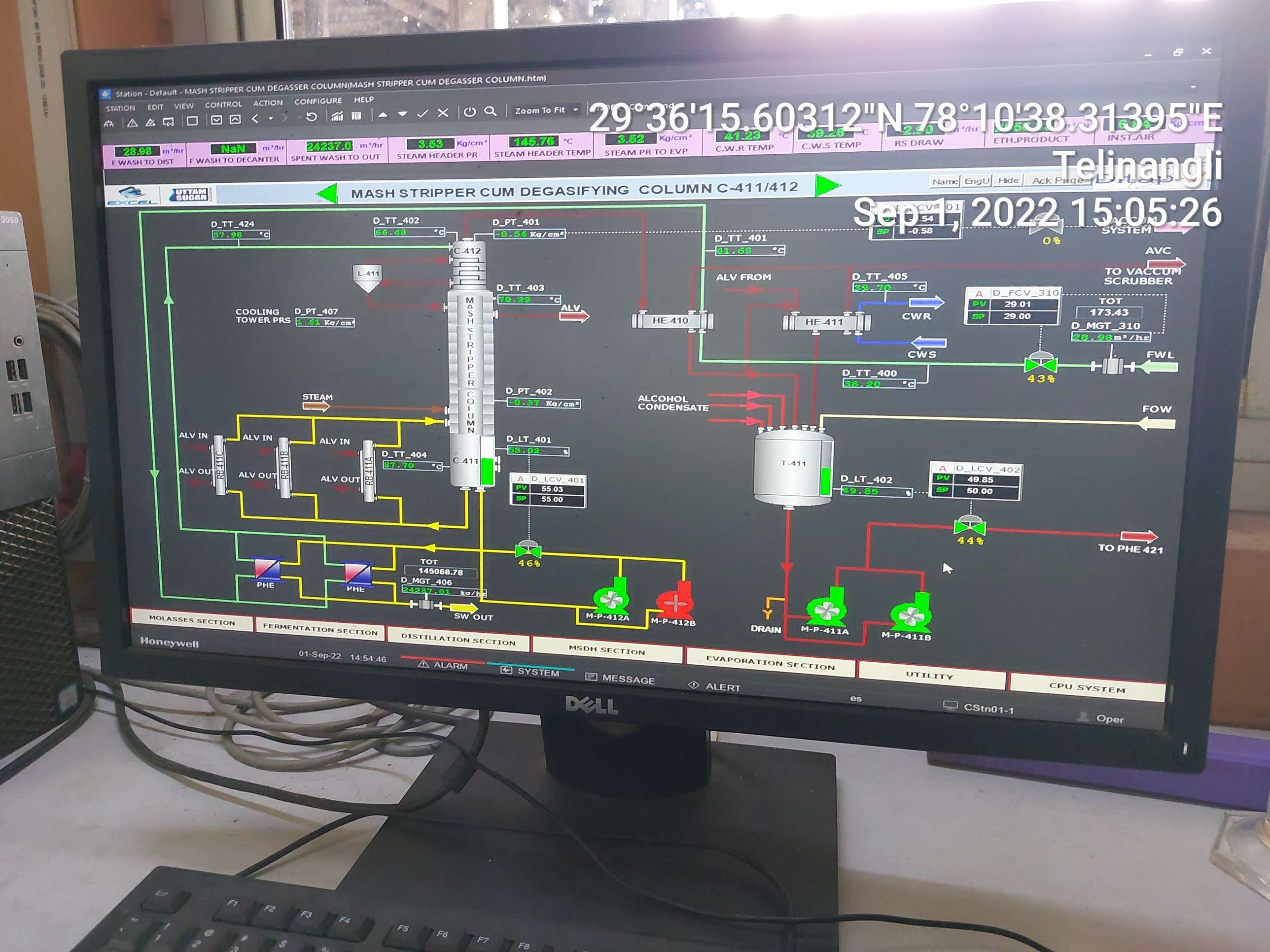Click the D_LCV_401 SP value field
This screenshot has height=952, width=1270.
coord(552,499)
